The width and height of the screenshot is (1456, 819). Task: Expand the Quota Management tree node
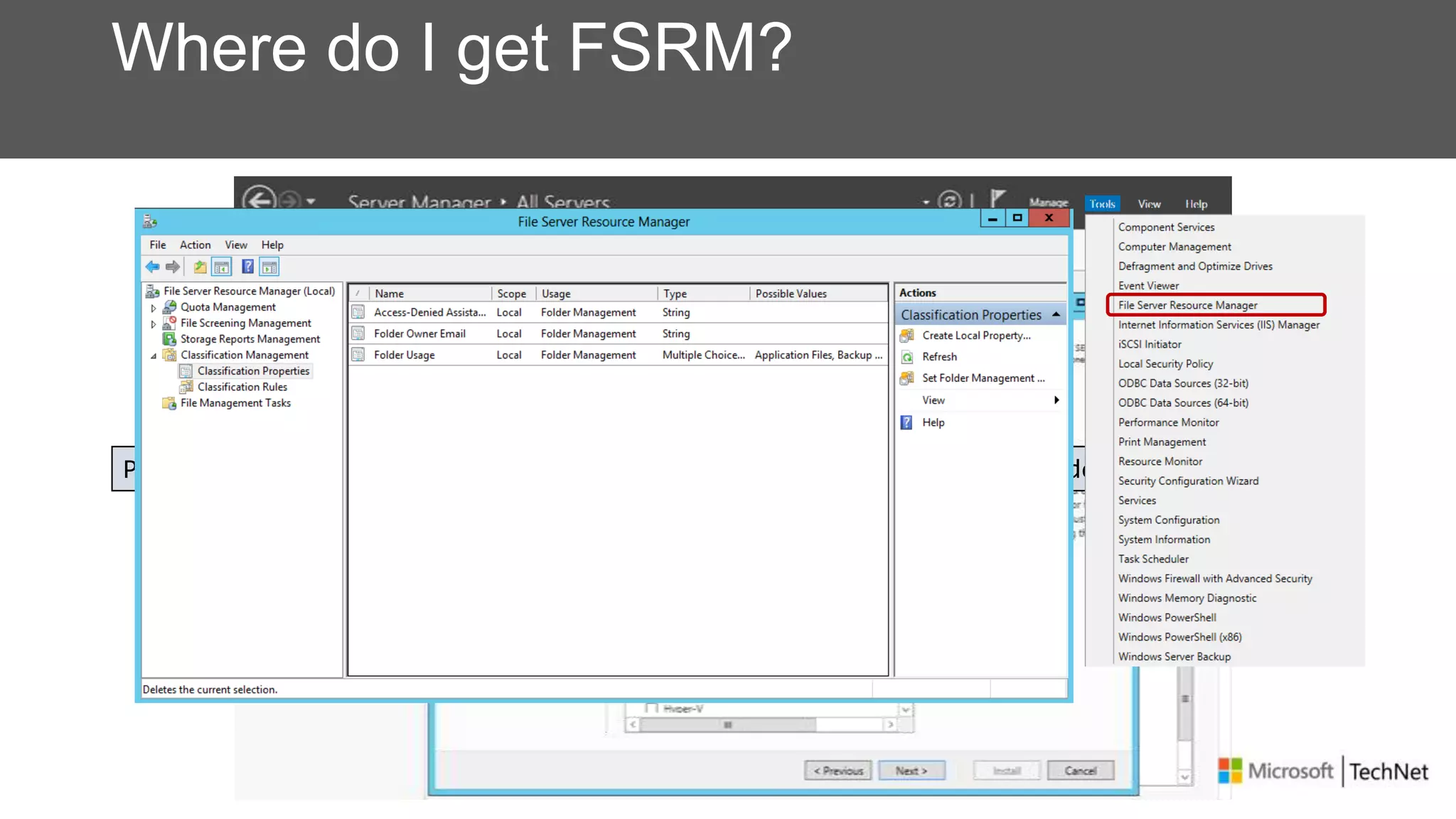(x=154, y=308)
